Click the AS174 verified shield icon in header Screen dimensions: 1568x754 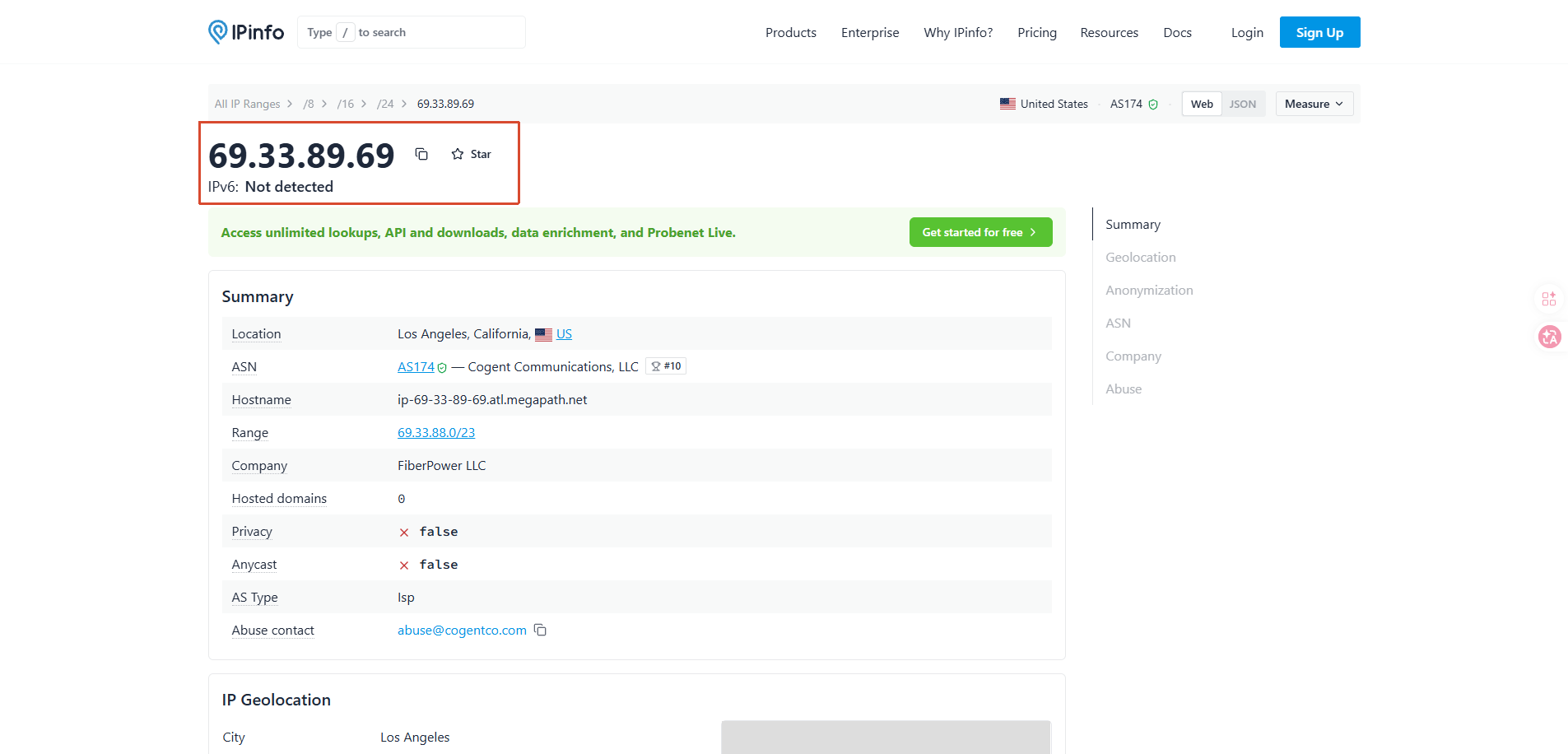coord(1153,105)
